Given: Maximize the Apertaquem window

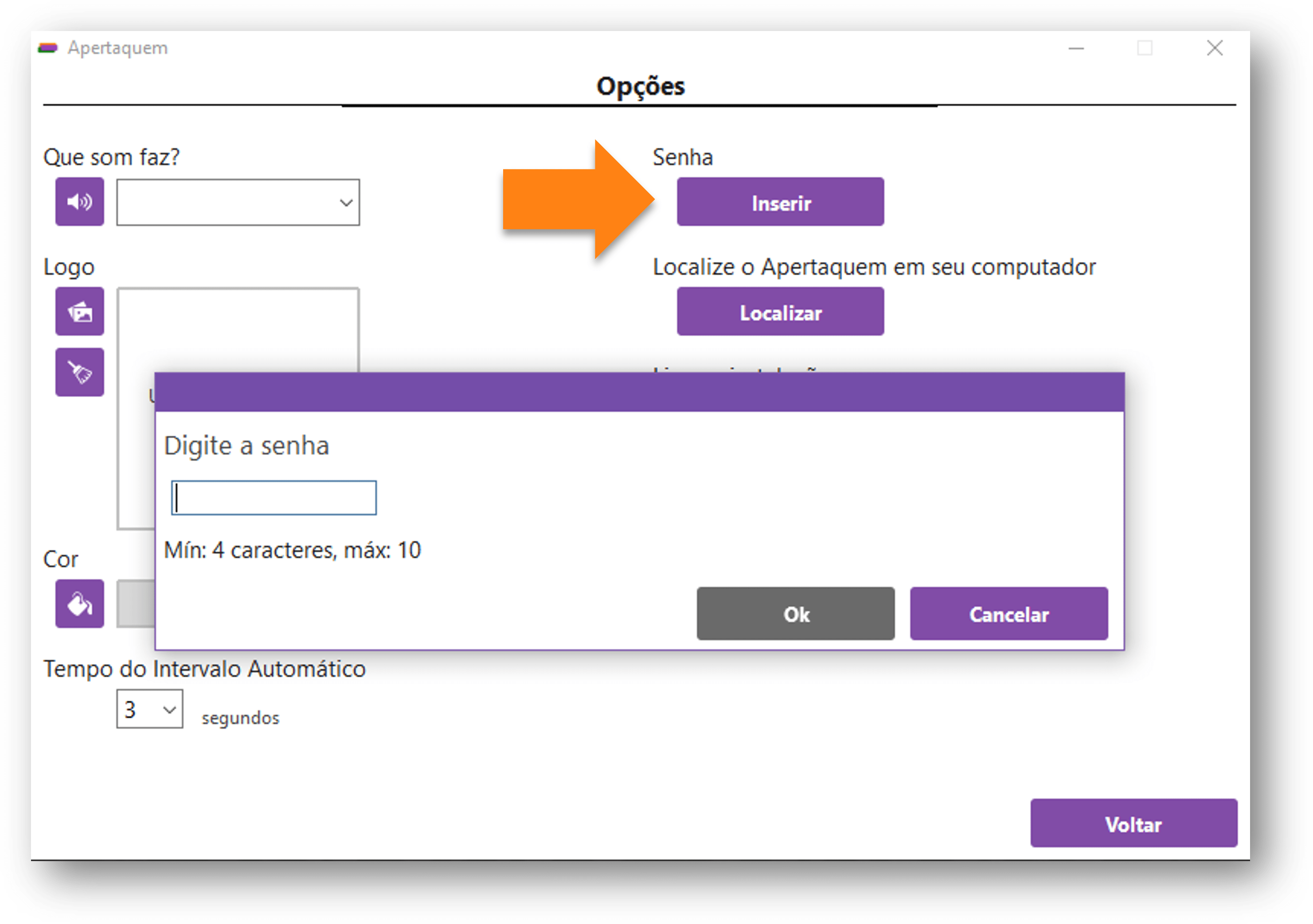Looking at the screenshot, I should tap(1145, 48).
